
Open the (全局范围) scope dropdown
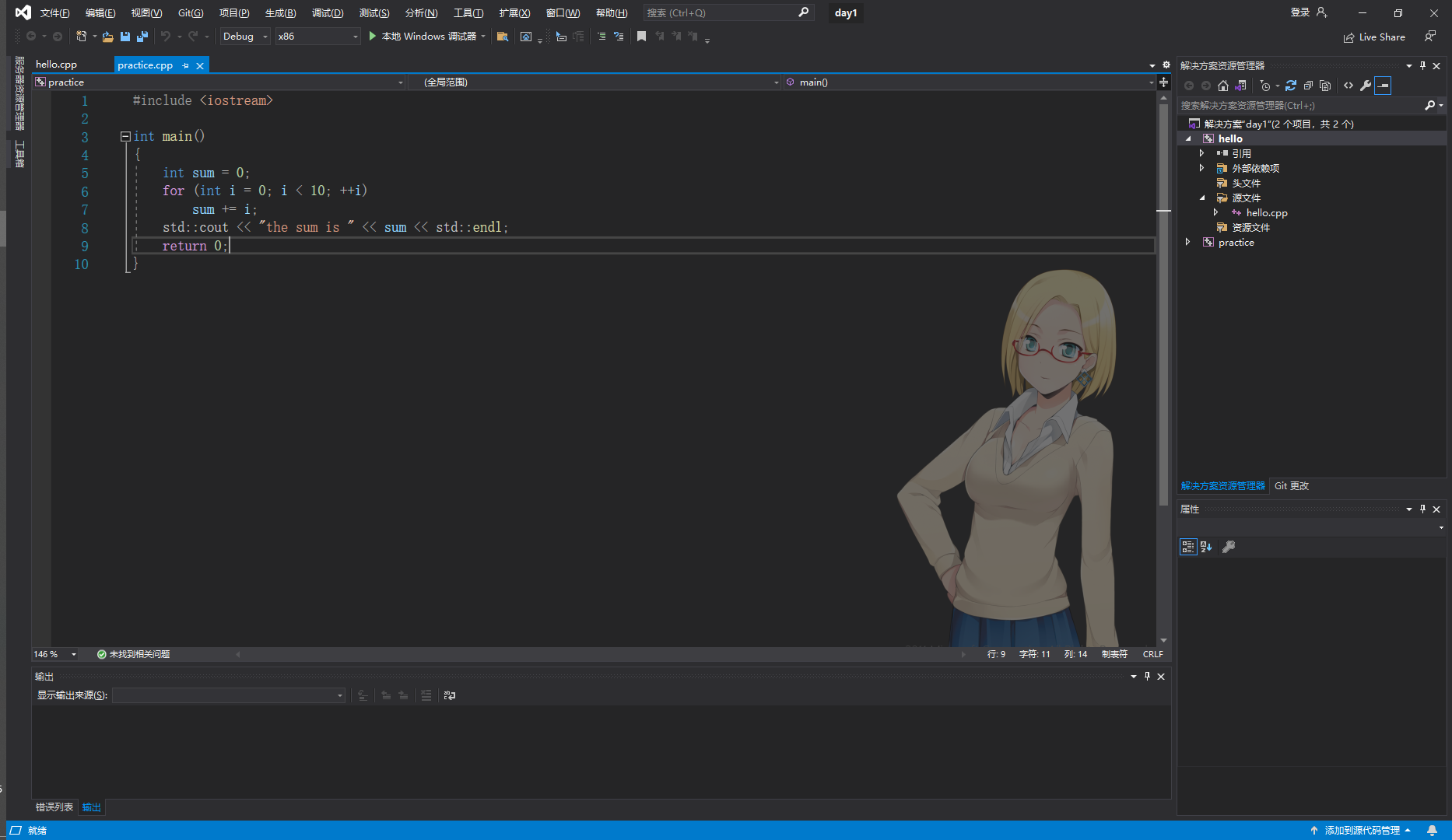point(594,82)
